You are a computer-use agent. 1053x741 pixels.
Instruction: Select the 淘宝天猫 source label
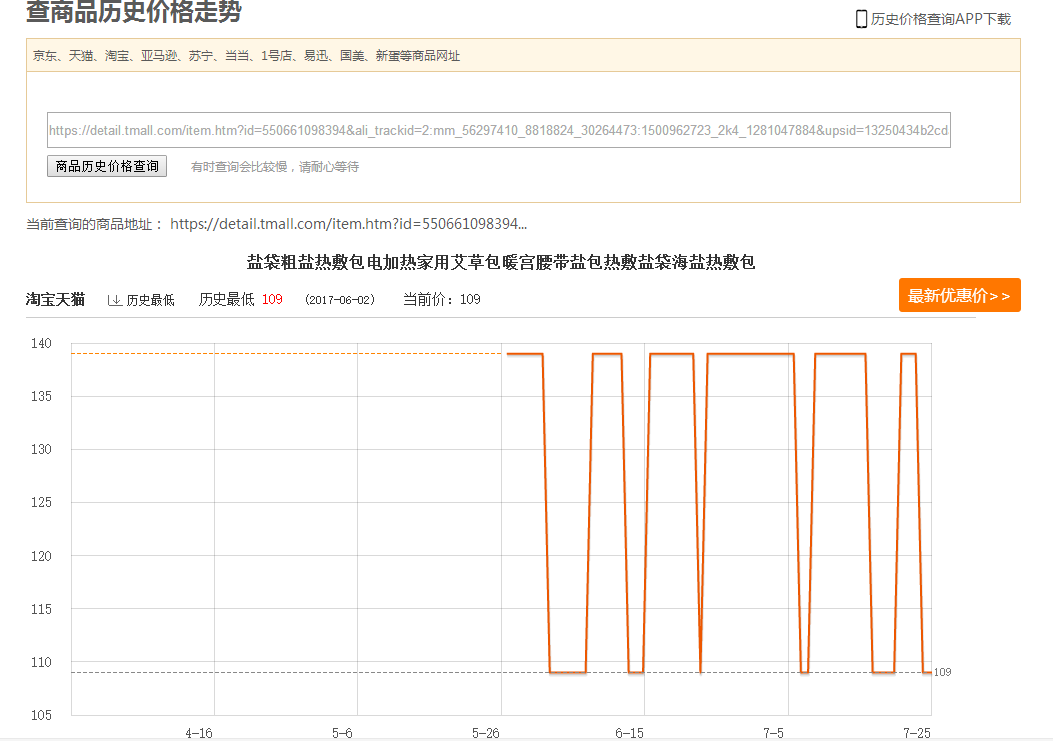coord(55,299)
